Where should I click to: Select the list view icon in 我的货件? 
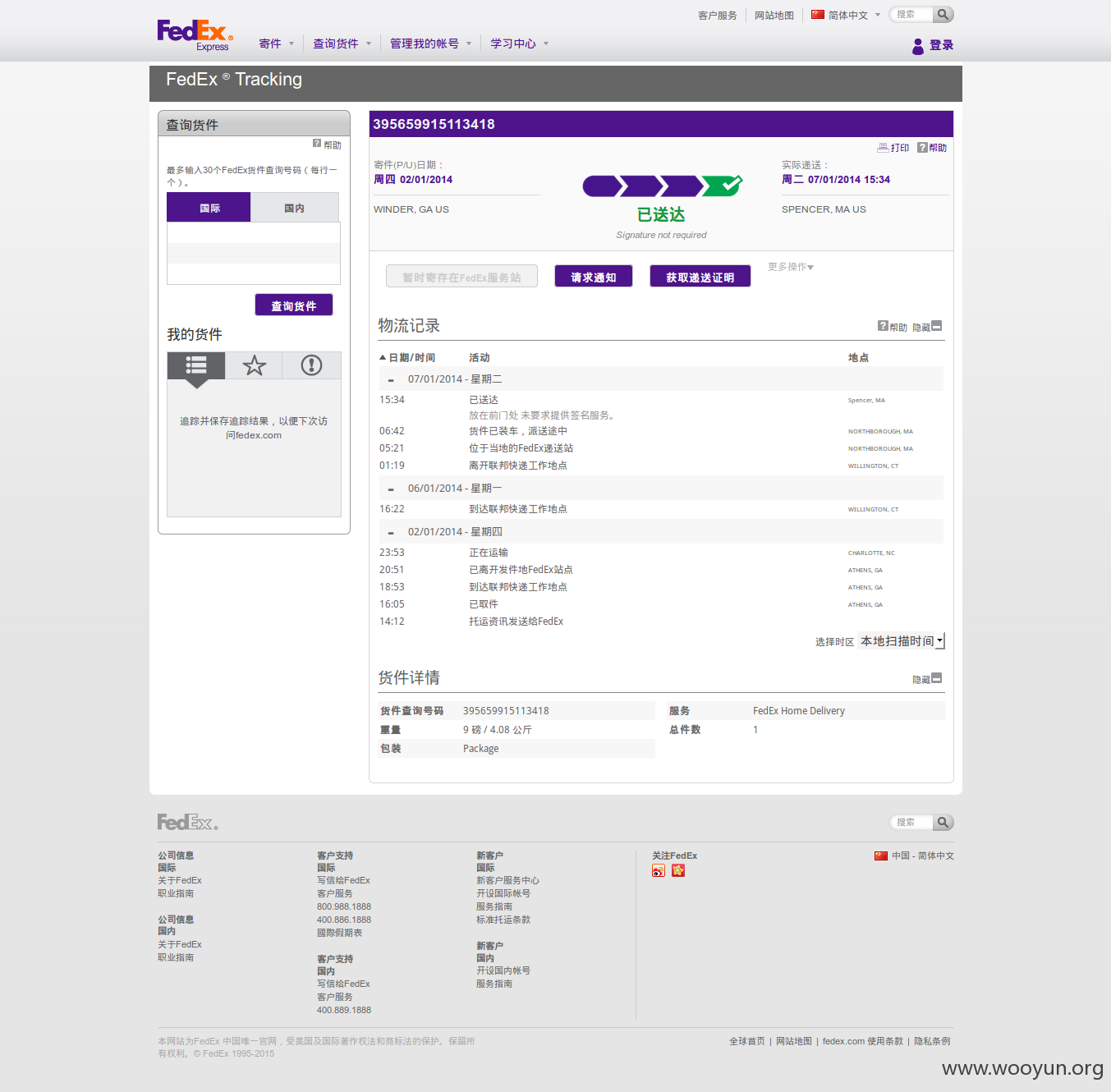coord(196,365)
